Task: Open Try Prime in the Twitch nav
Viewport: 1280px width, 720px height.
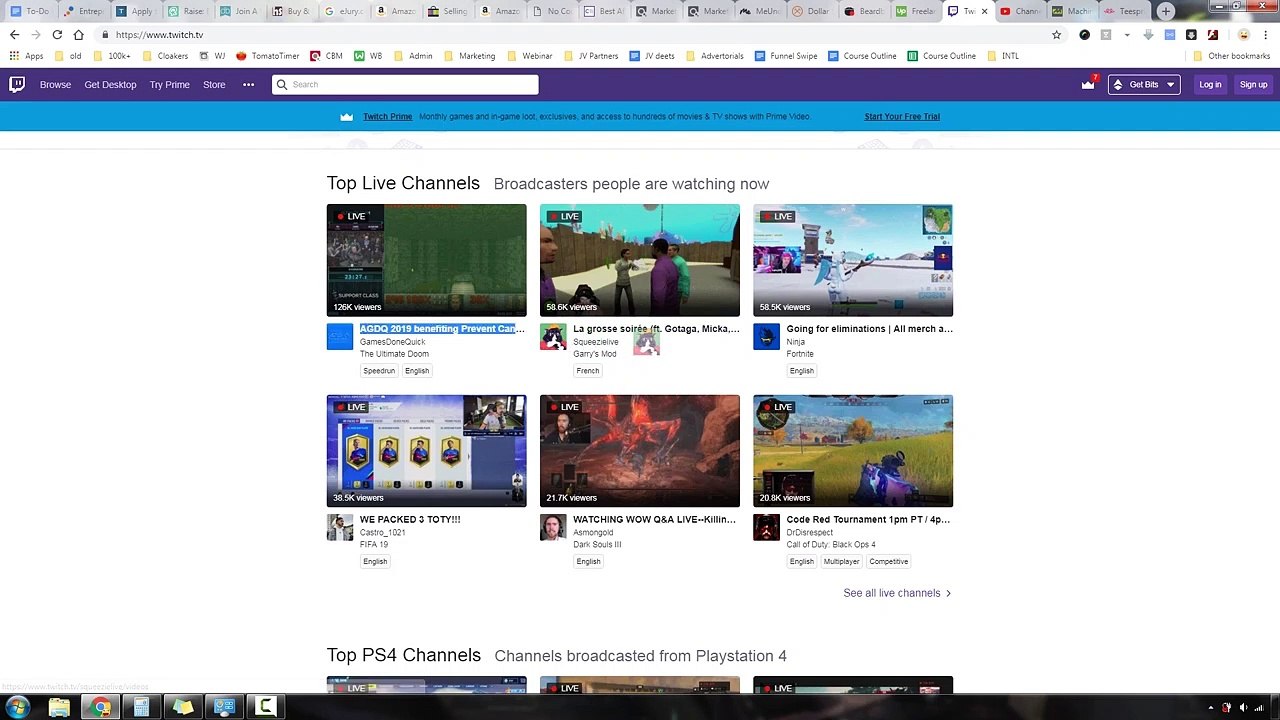Action: [169, 84]
